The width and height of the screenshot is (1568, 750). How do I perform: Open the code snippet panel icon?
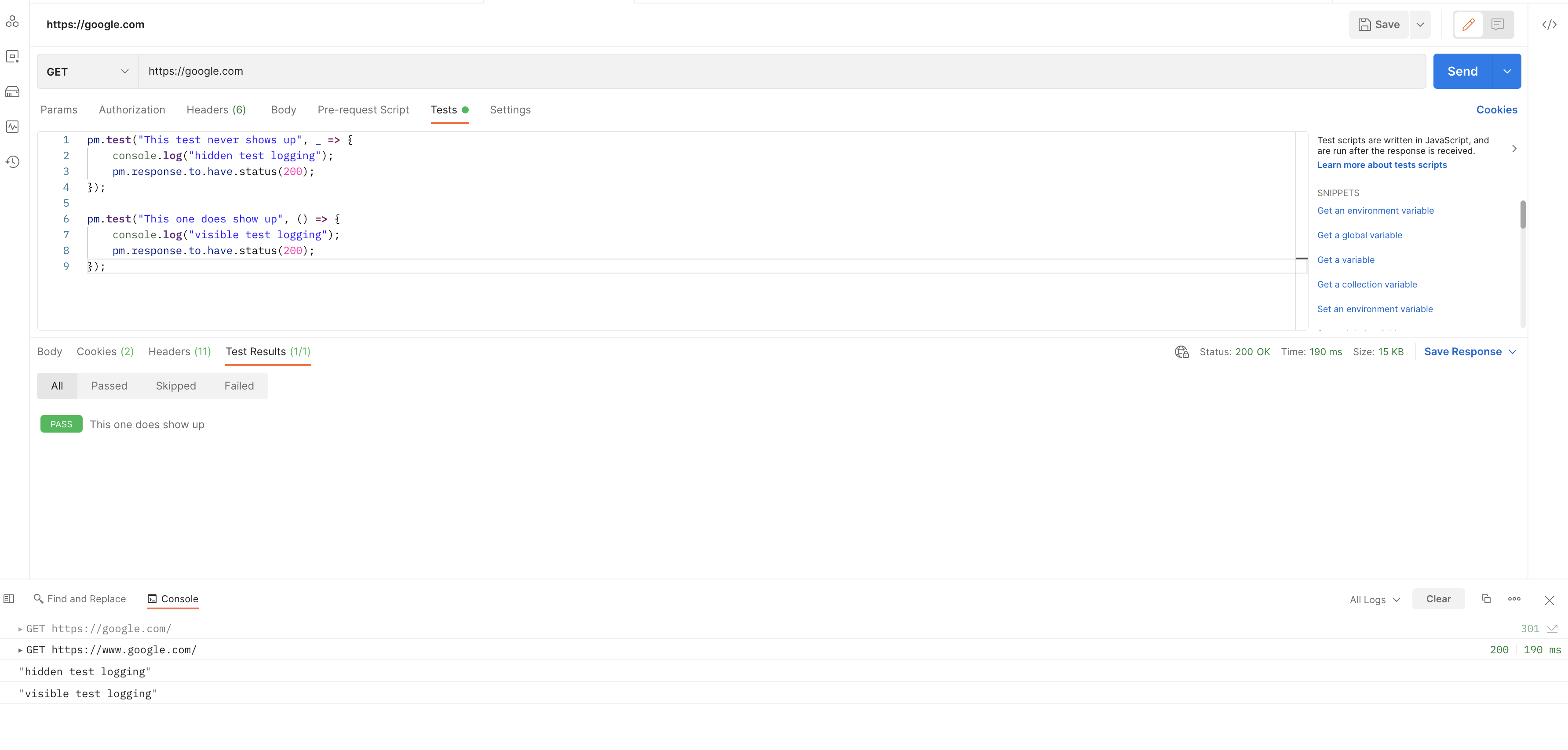click(1549, 25)
